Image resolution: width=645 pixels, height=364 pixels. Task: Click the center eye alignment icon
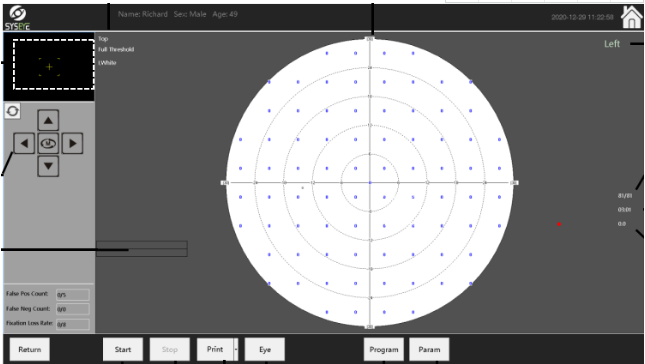pos(48,144)
